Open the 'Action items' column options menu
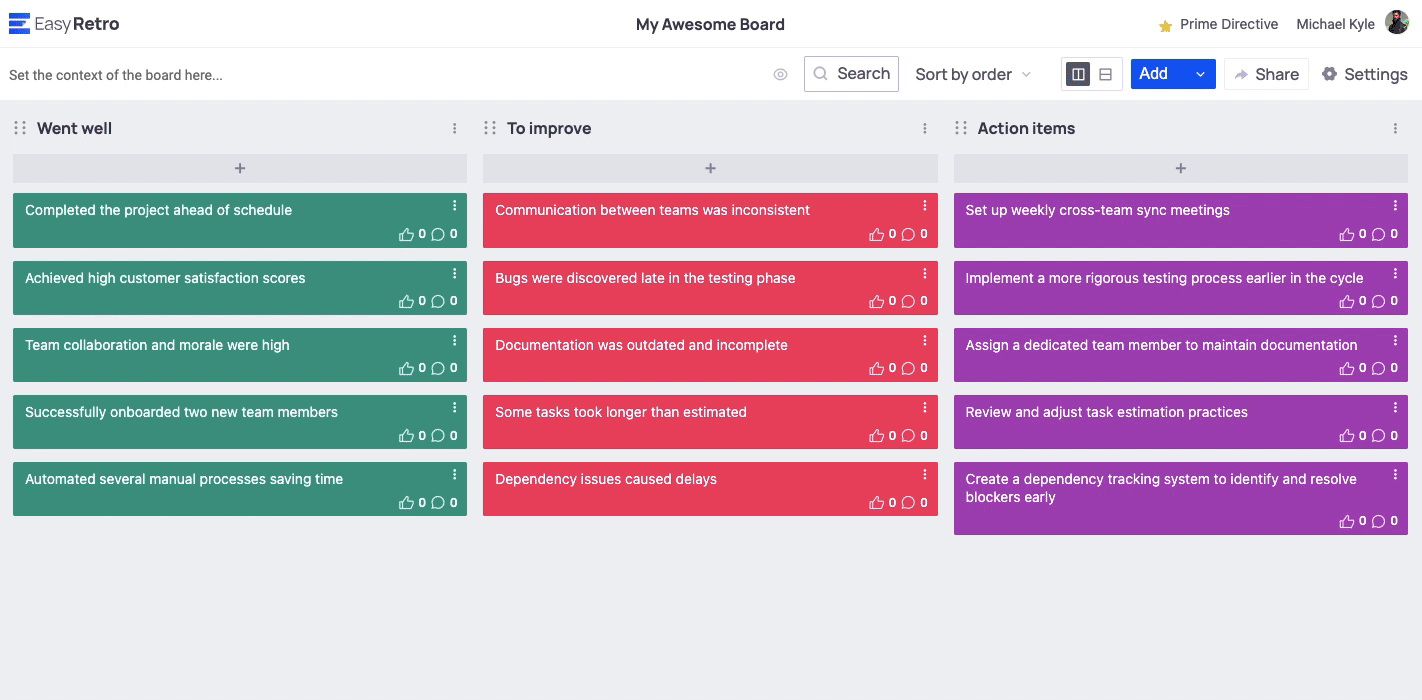The width and height of the screenshot is (1422, 700). coord(1395,129)
